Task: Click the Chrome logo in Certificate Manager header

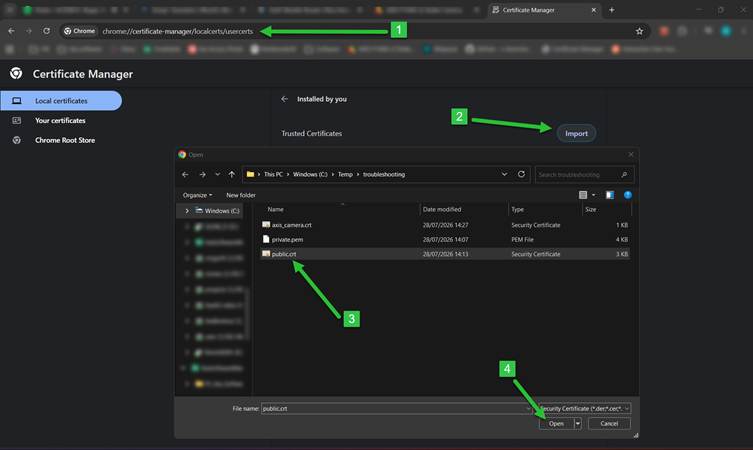Action: click(16, 73)
